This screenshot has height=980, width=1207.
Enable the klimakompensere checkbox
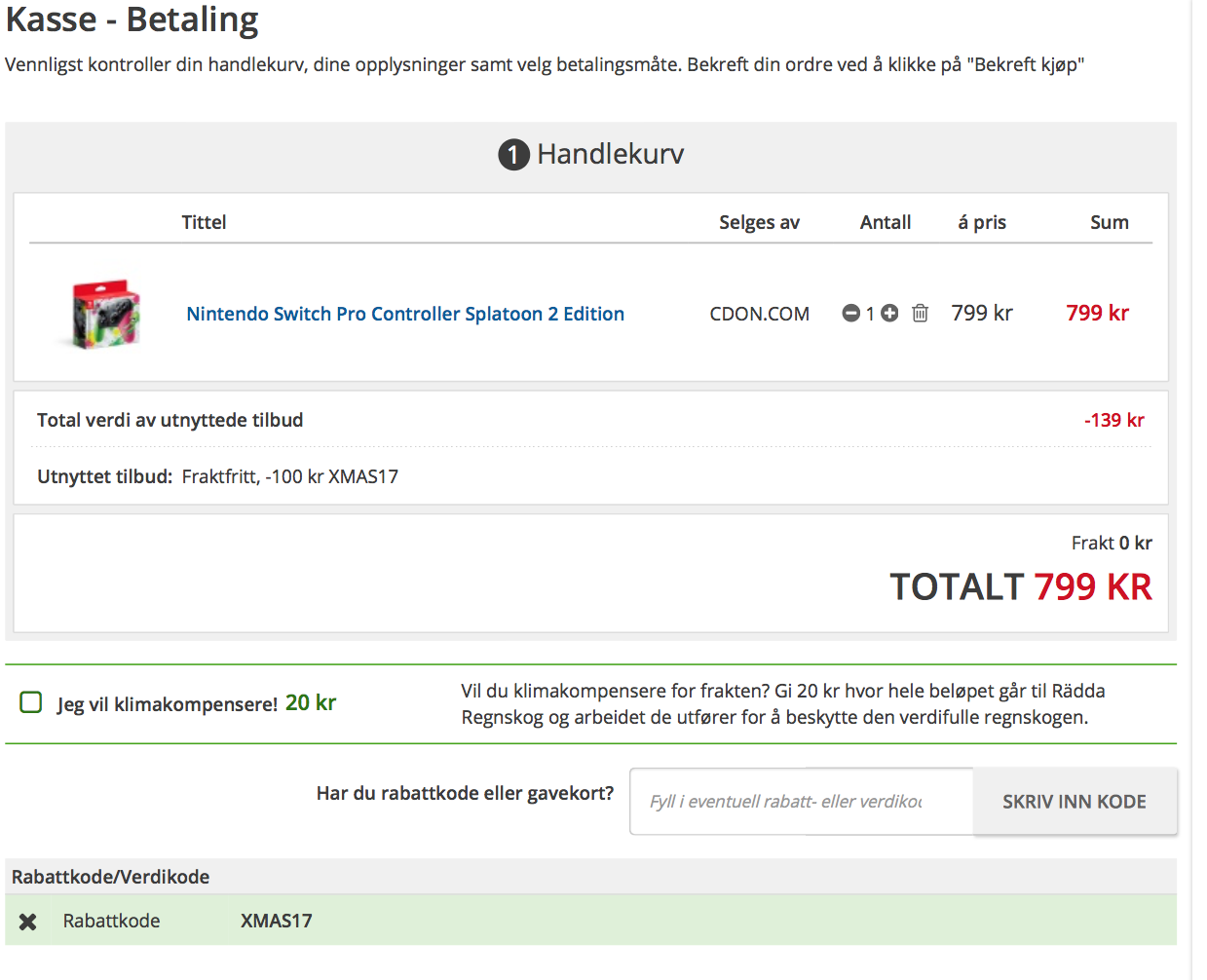pyautogui.click(x=31, y=702)
